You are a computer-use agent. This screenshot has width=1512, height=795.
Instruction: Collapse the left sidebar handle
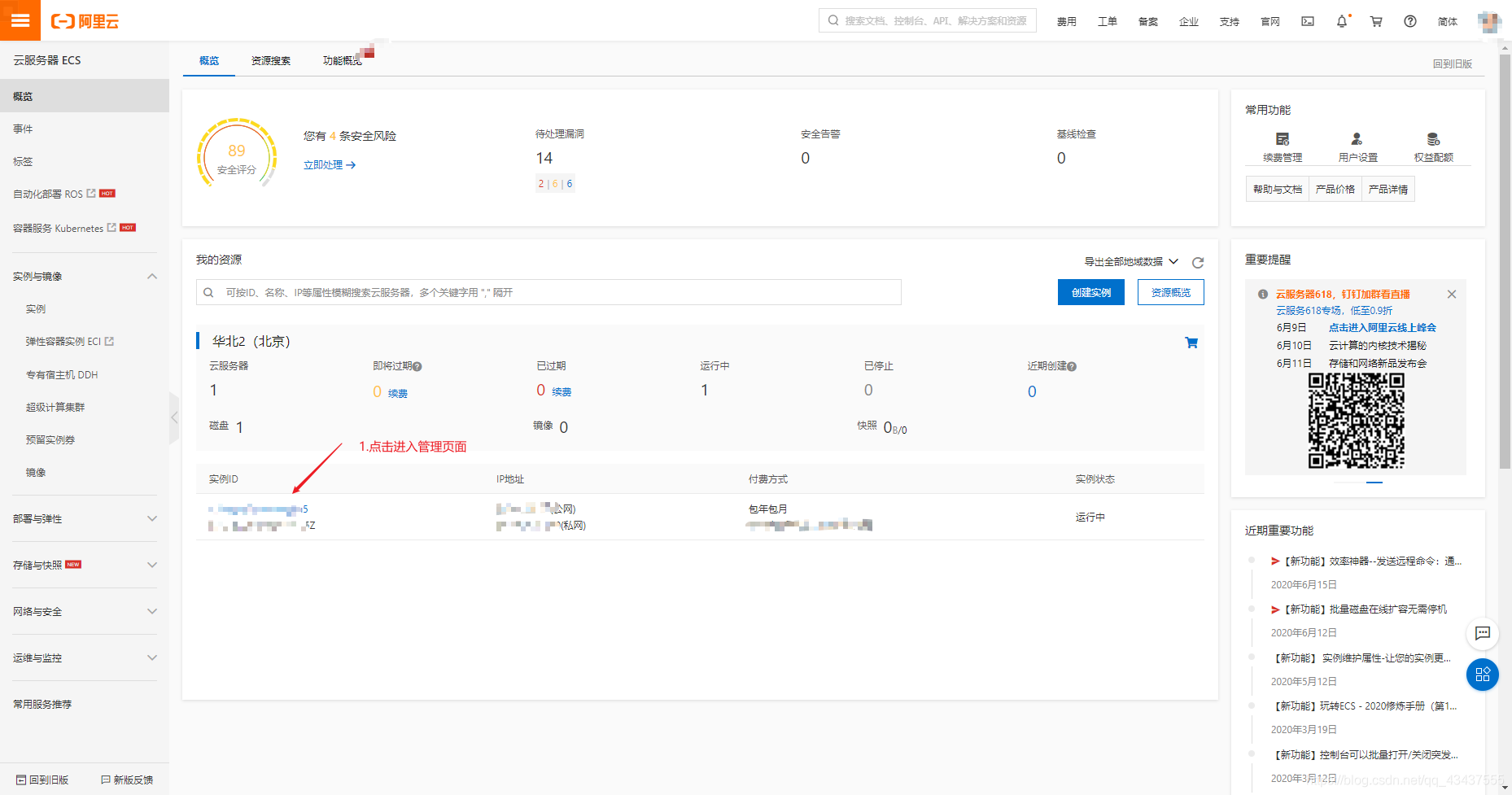[x=174, y=417]
